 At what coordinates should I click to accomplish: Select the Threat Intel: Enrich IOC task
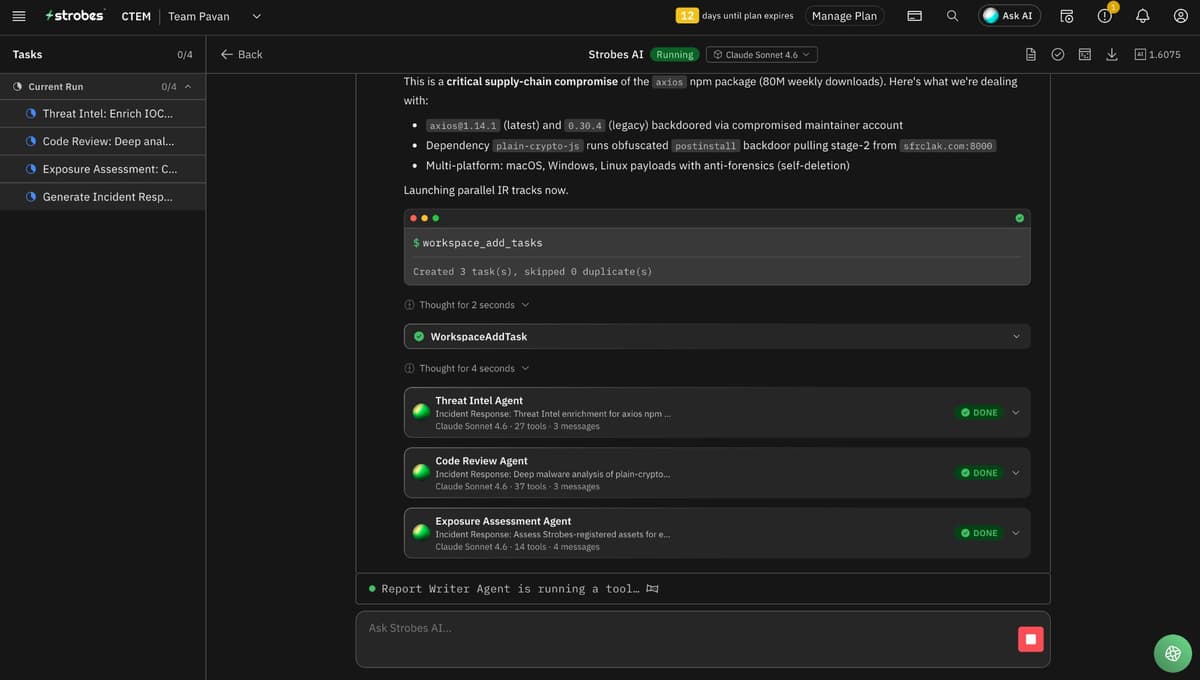103,113
